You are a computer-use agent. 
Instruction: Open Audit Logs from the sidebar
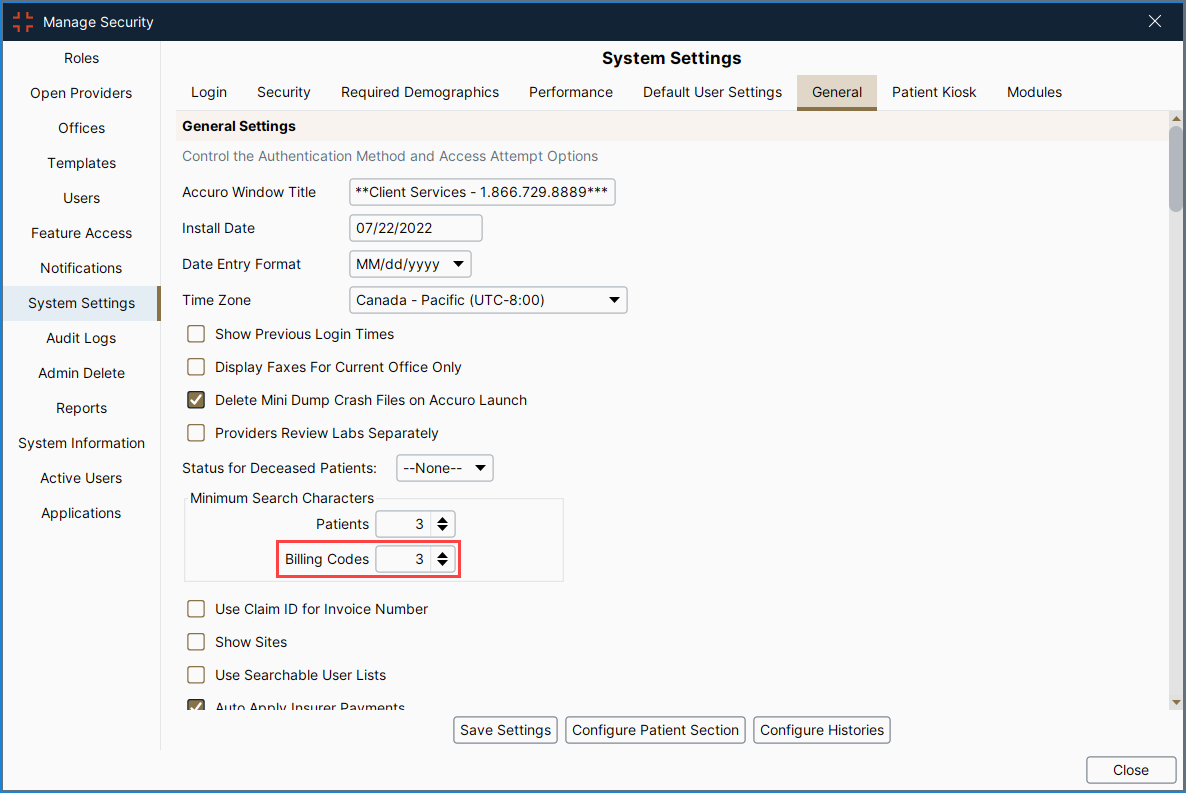pyautogui.click(x=81, y=338)
